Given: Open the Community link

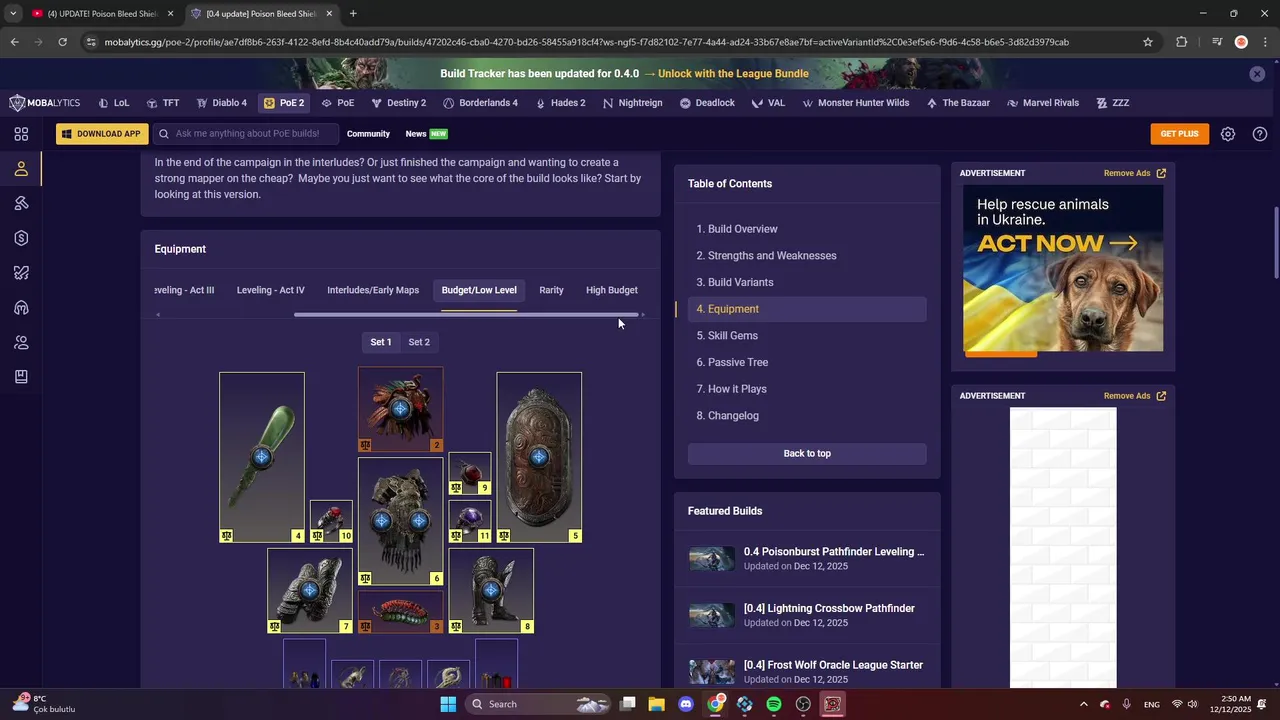Looking at the screenshot, I should coord(368,134).
